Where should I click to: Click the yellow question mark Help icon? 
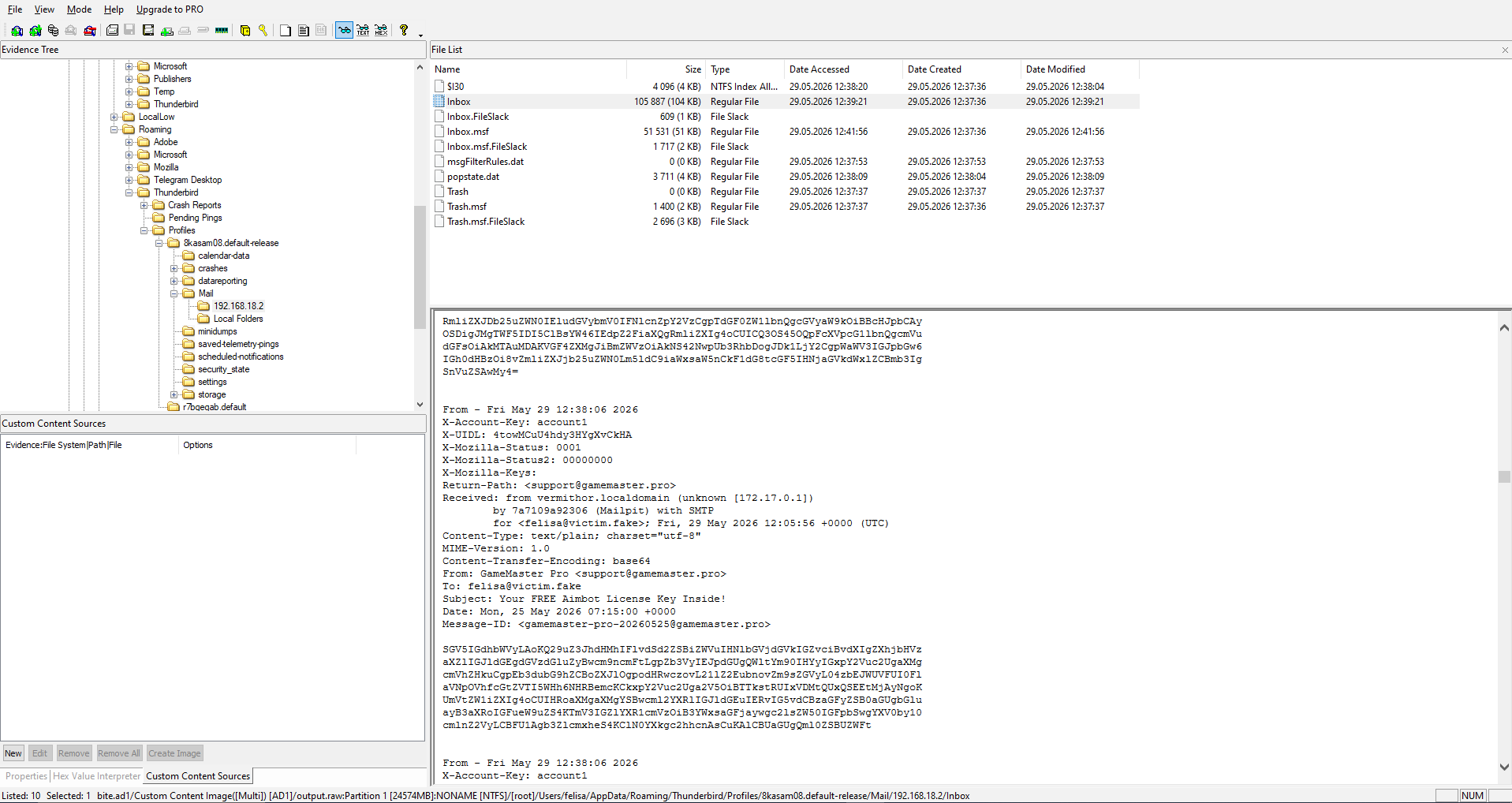point(404,30)
